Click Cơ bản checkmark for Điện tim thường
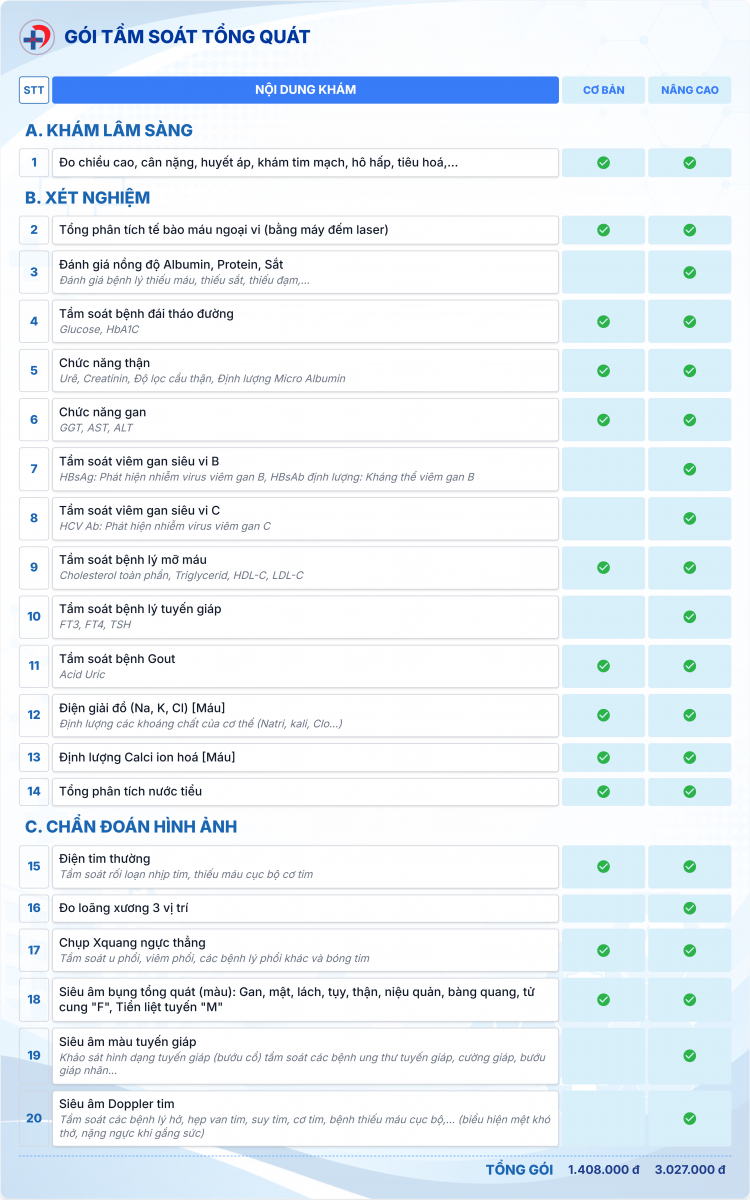 point(603,866)
